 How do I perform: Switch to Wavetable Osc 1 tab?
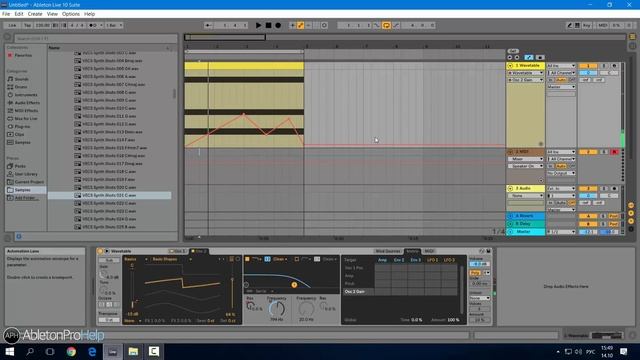click(x=177, y=251)
